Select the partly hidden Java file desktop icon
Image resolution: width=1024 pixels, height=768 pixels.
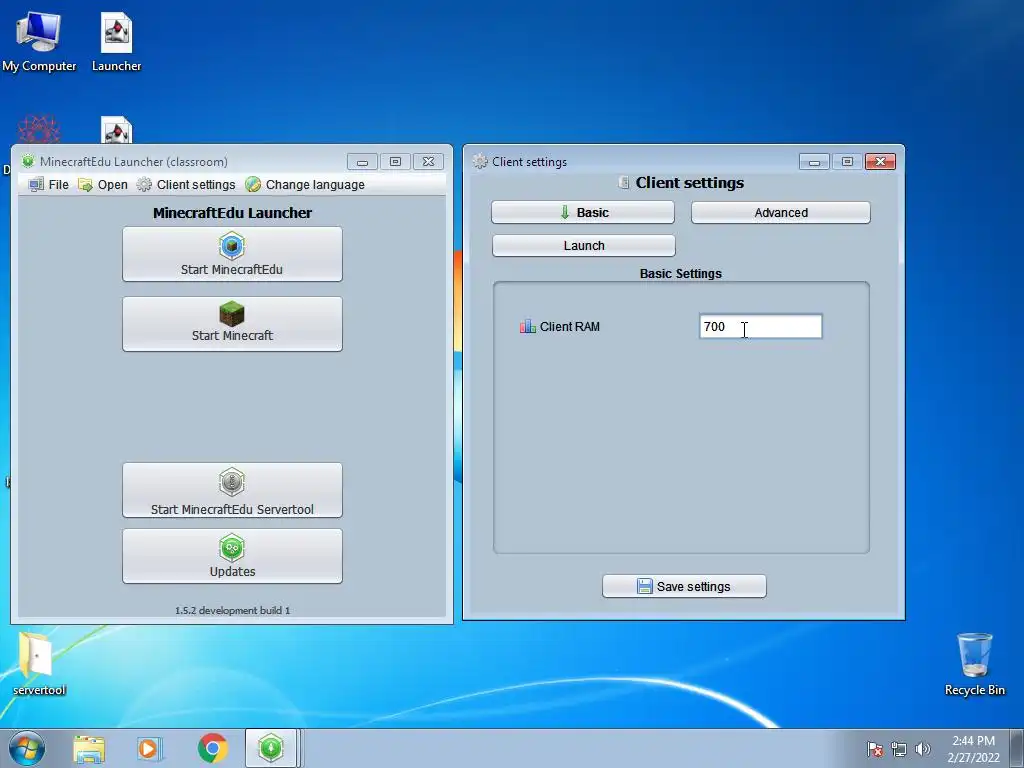coord(116,130)
